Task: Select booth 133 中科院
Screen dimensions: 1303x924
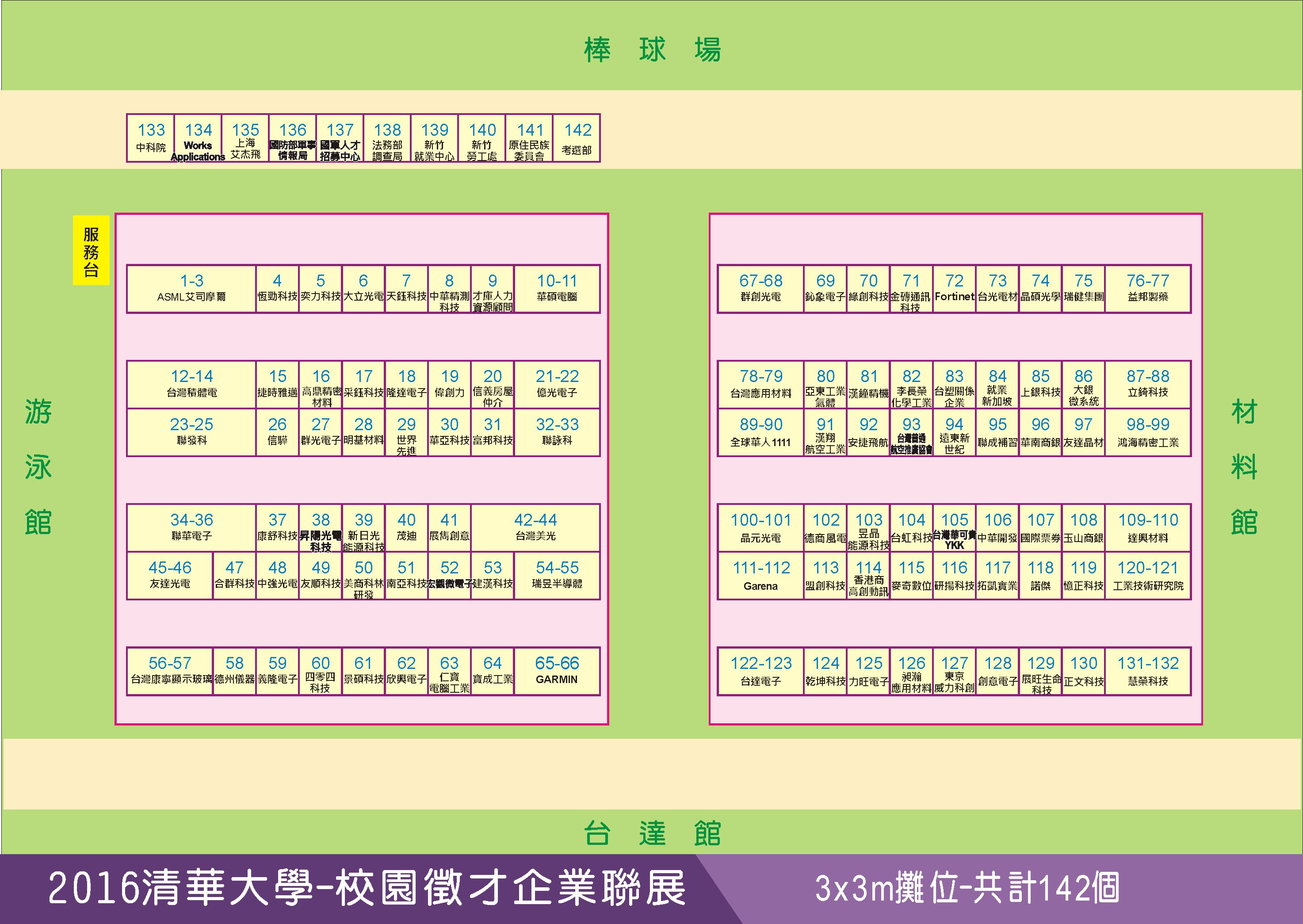Action: click(x=151, y=137)
